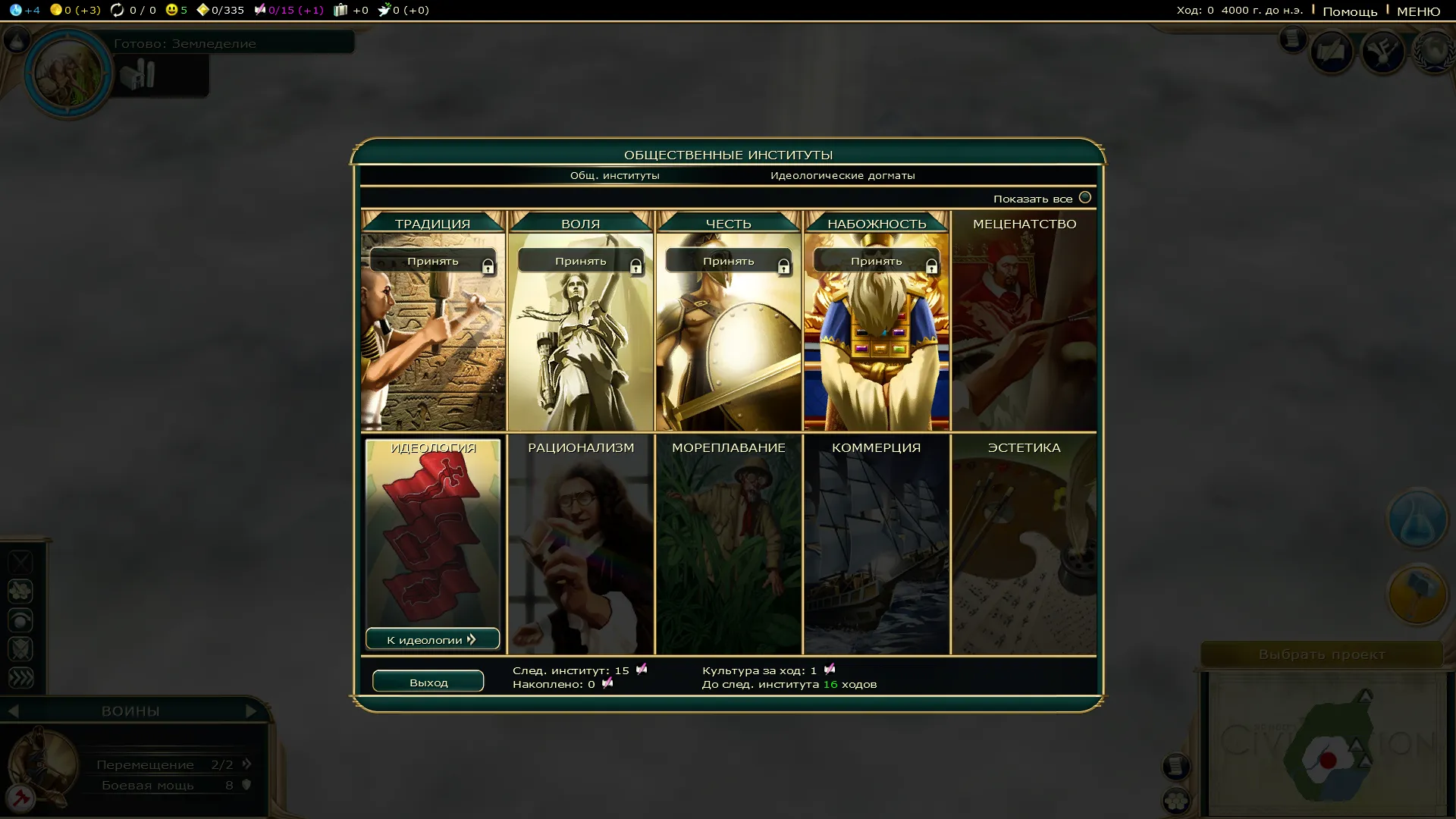Screen dimensions: 1456x819
Task: Adopt the Честь policy branch
Action: click(x=728, y=261)
